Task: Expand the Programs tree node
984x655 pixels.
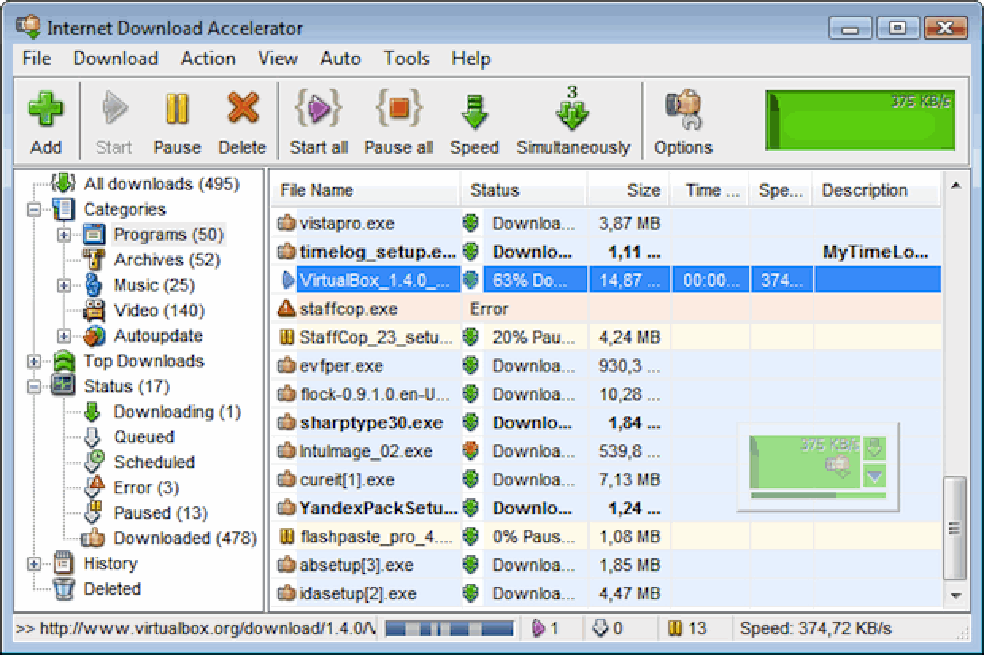Action: click(x=64, y=235)
